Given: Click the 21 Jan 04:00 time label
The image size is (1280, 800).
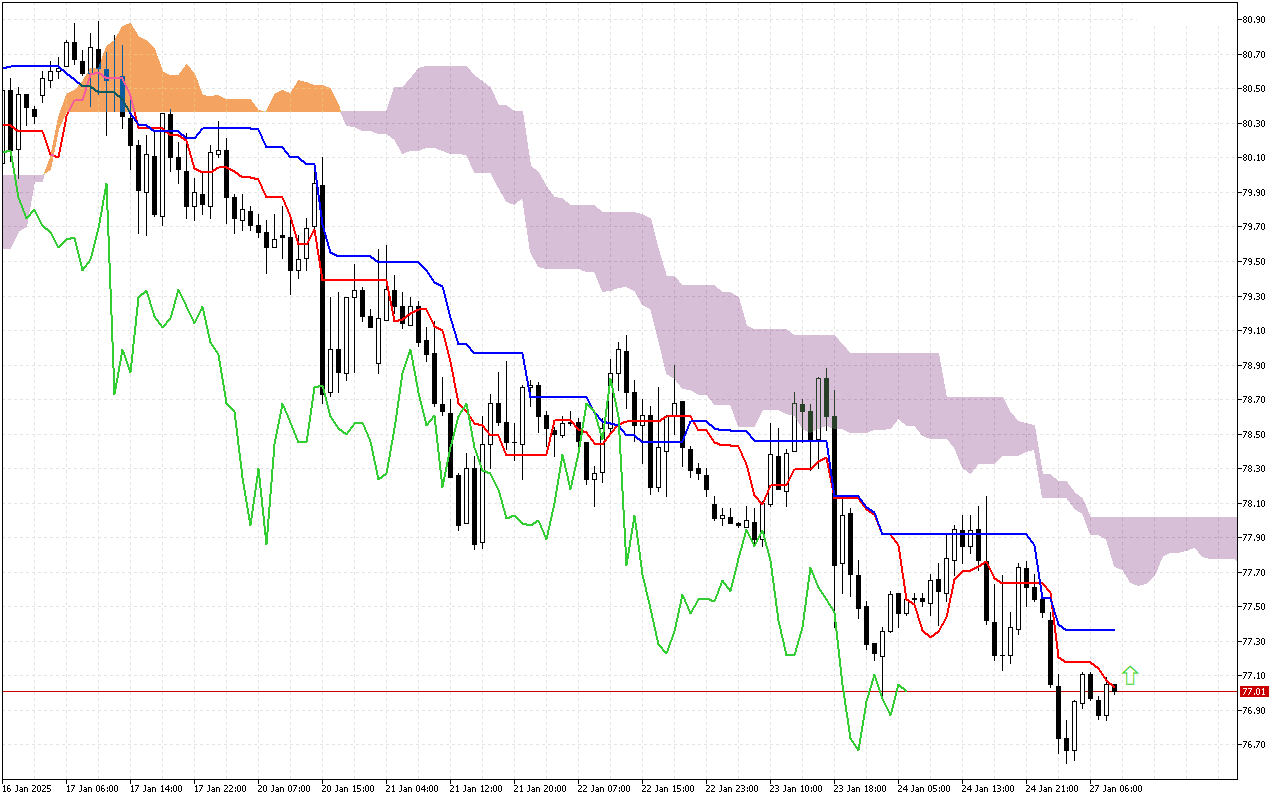Looking at the screenshot, I should coord(412,788).
